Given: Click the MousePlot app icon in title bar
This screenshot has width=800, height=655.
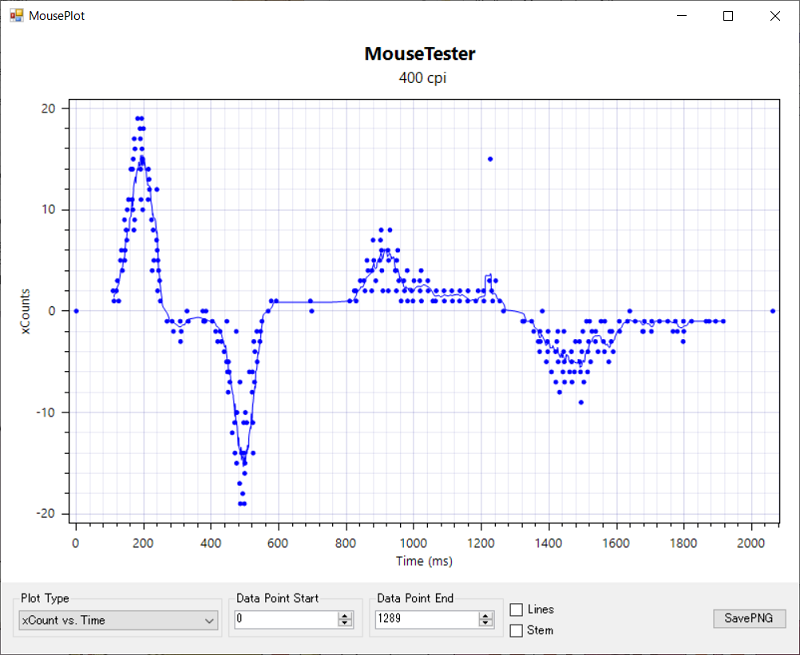Looking at the screenshot, I should (16, 16).
